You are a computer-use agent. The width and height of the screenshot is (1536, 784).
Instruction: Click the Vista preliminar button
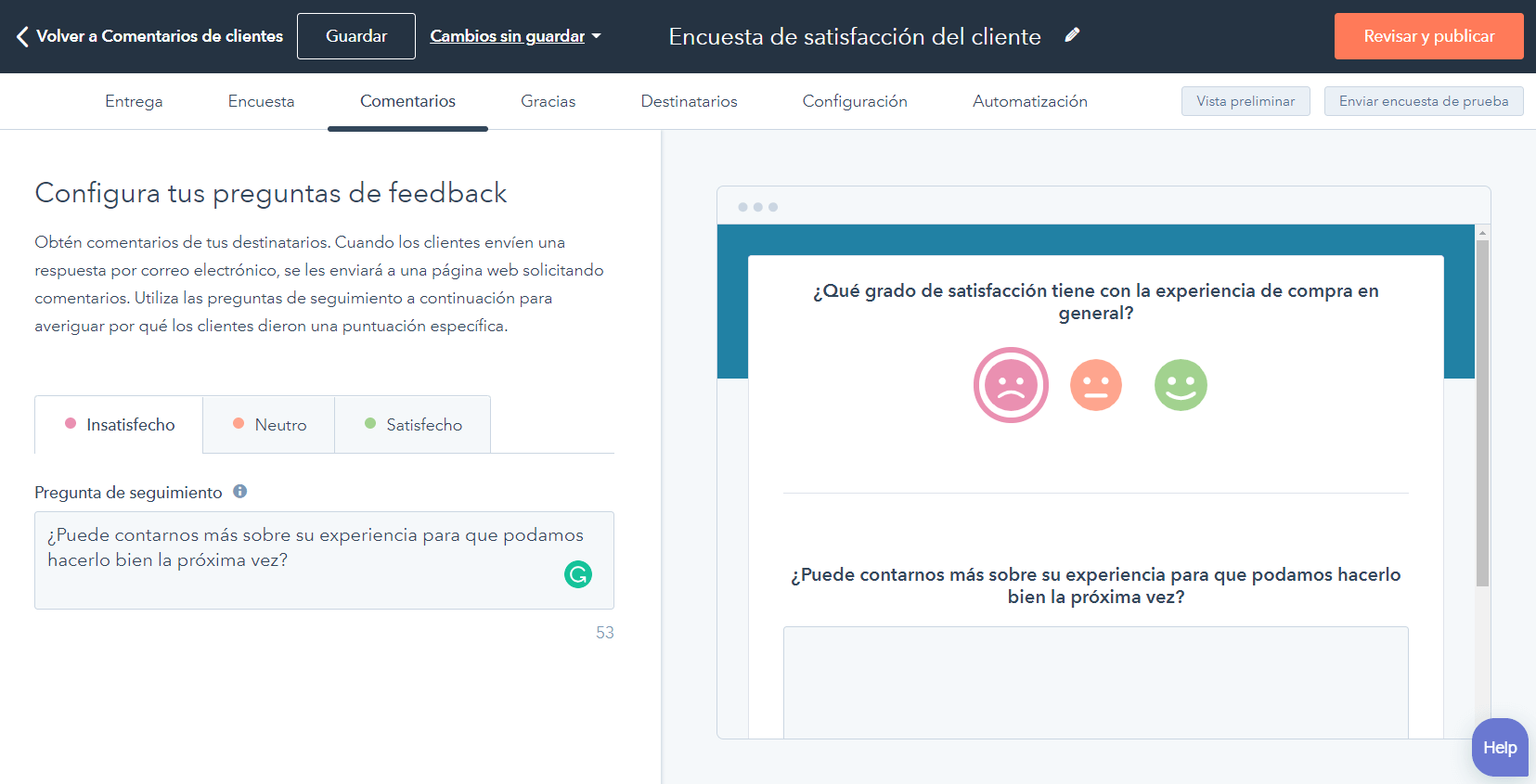1245,101
